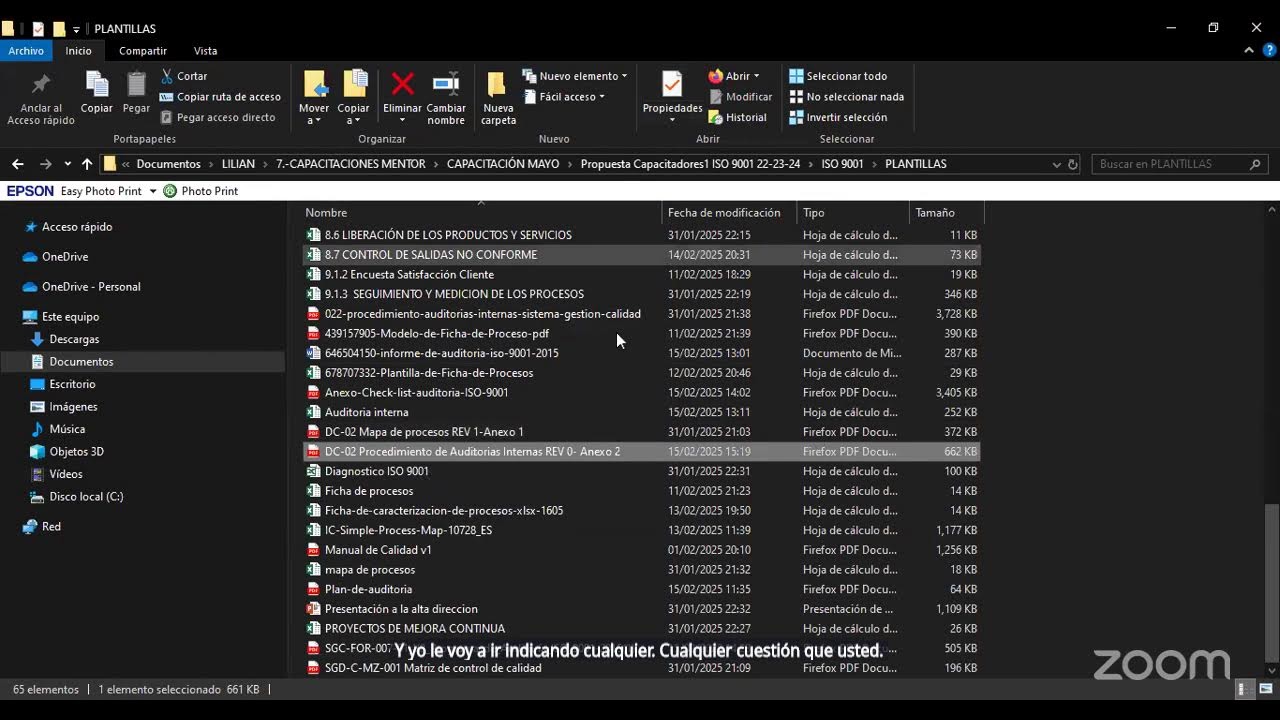Click the Forward navigation arrow
Screen dimensions: 1280x720
(x=45, y=164)
